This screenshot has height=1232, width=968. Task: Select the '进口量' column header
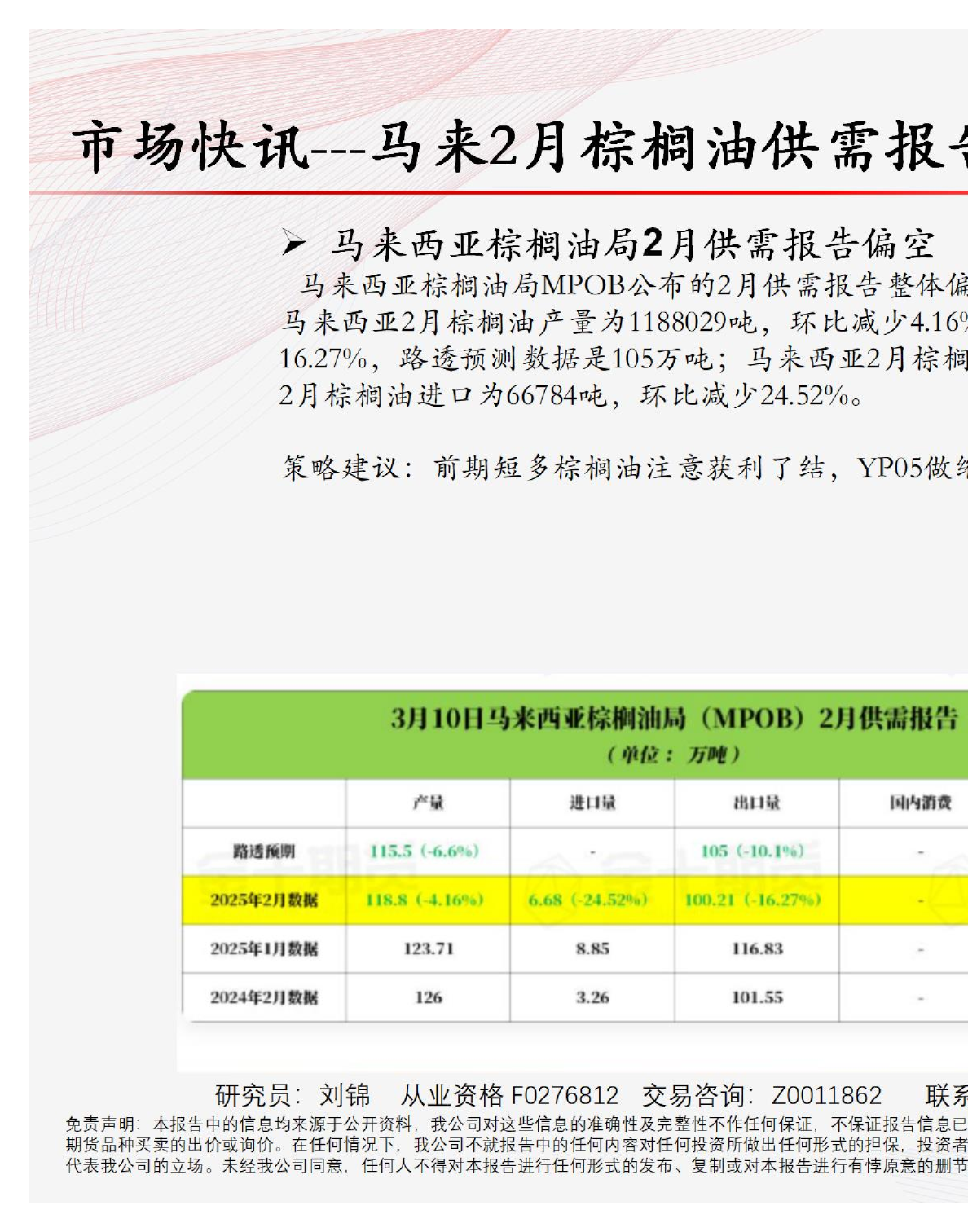click(592, 803)
